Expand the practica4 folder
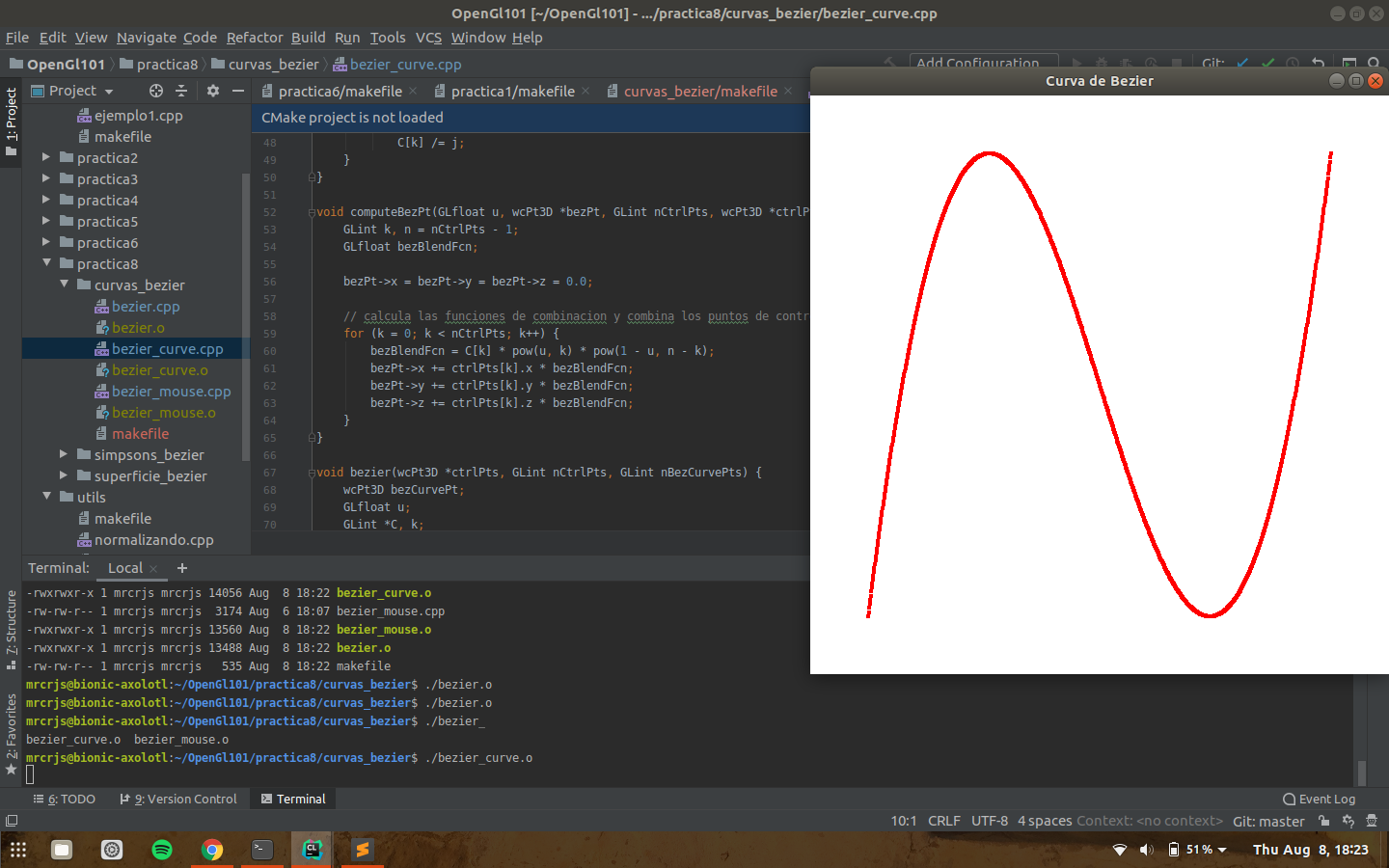 pos(45,200)
